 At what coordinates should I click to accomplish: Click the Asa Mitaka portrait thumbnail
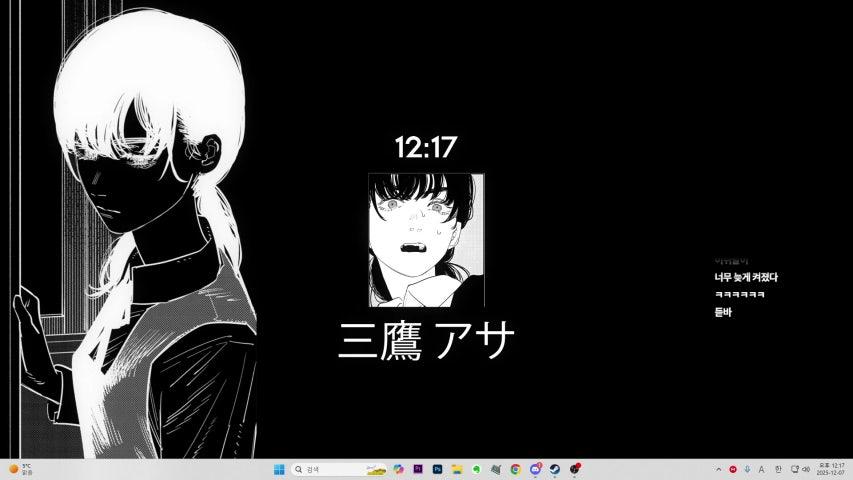(426, 240)
